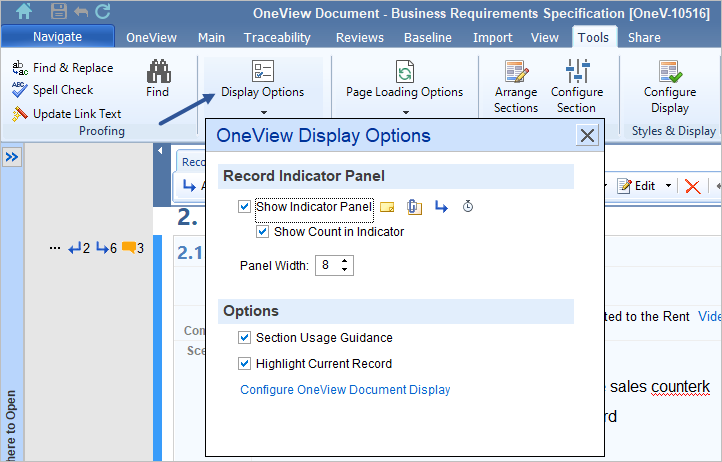The height and width of the screenshot is (462, 722).
Task: Toggle the Show Indicator Panel checkbox
Action: [x=244, y=206]
